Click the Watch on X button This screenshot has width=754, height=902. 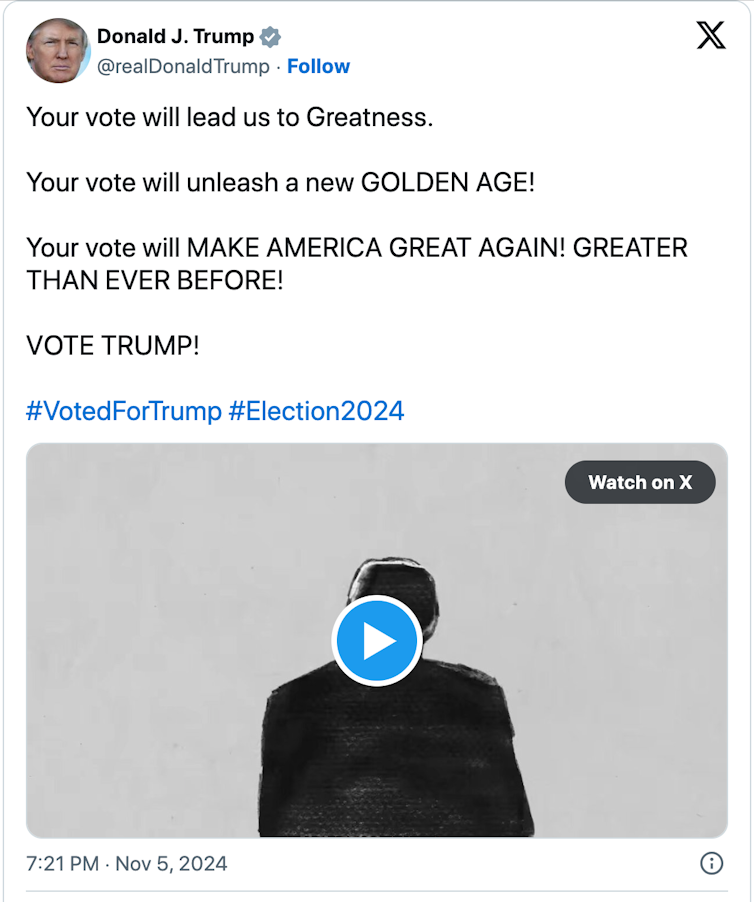coord(640,482)
